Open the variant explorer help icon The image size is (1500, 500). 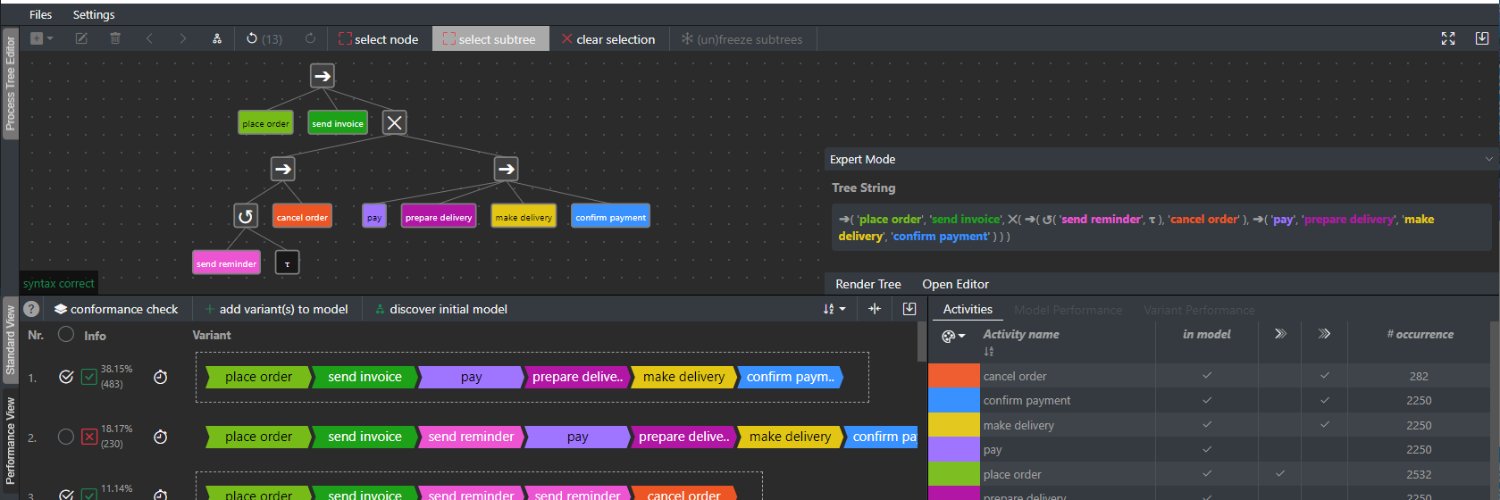tap(31, 309)
